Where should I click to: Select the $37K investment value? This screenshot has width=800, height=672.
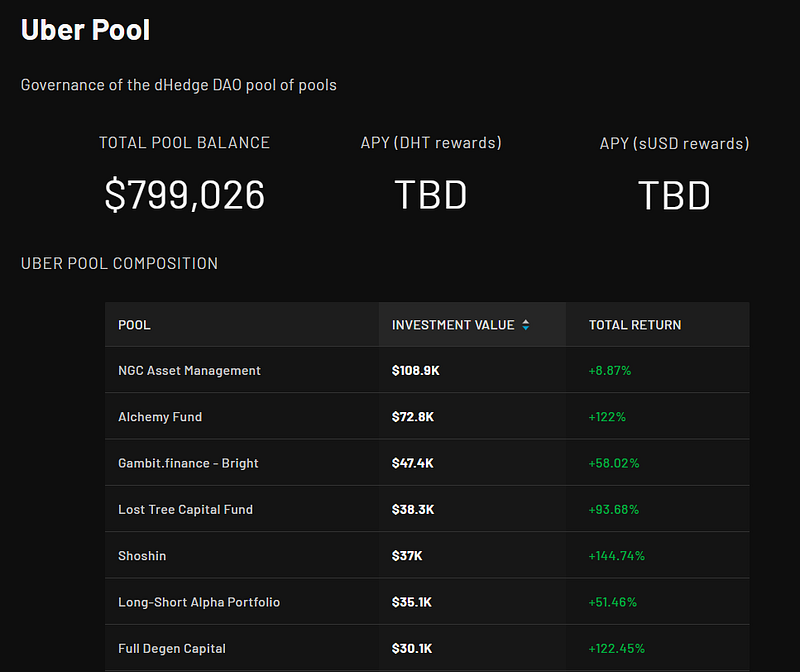[407, 556]
